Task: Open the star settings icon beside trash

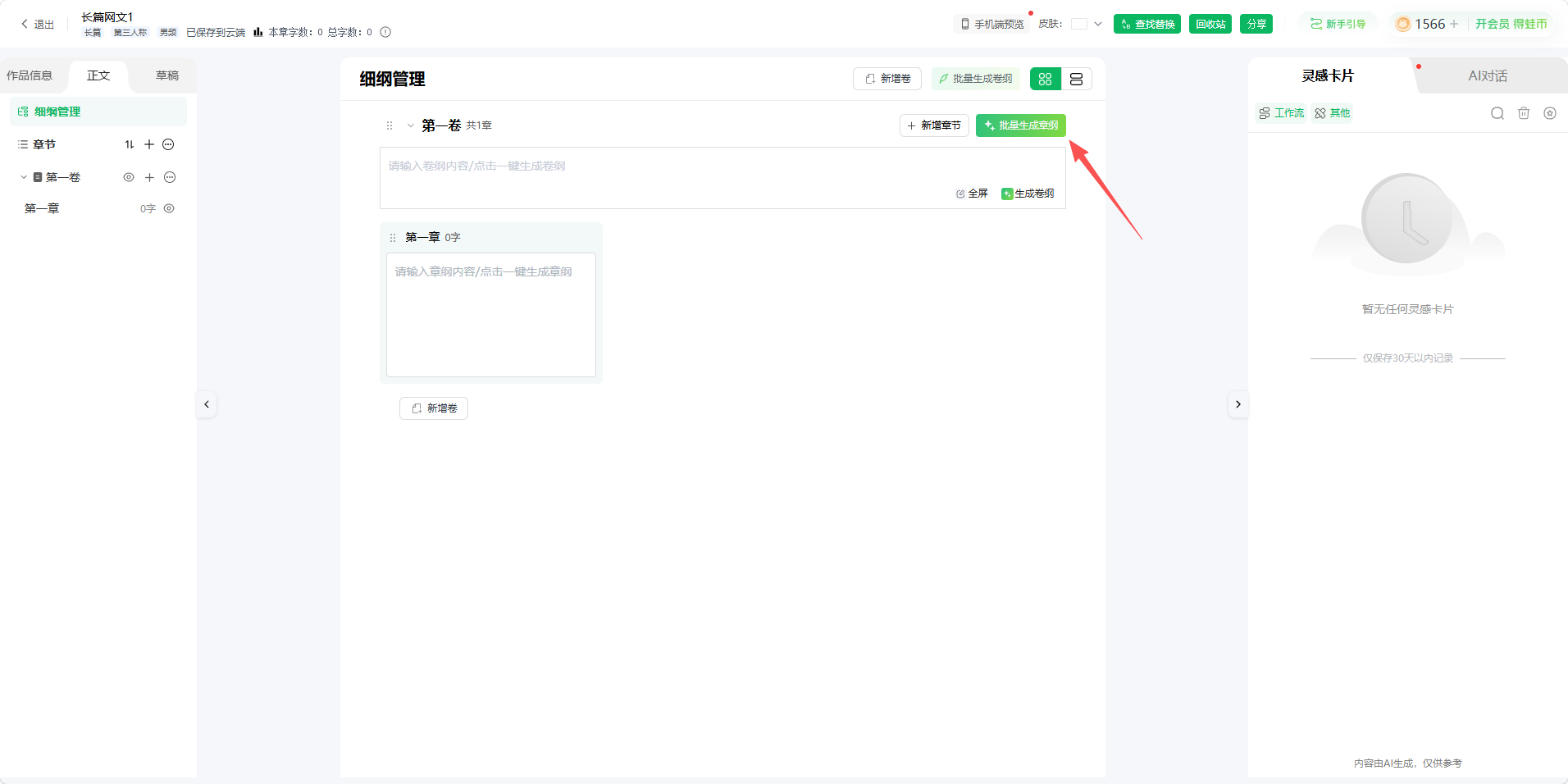Action: coord(1550,113)
